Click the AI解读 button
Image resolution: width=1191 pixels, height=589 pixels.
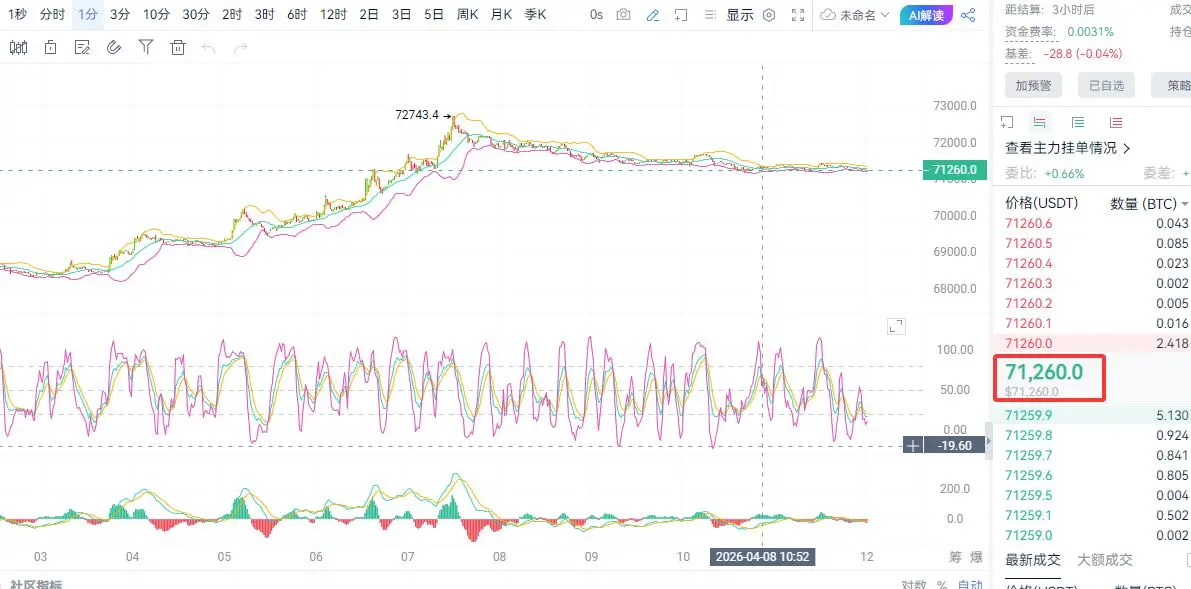pyautogui.click(x=926, y=14)
